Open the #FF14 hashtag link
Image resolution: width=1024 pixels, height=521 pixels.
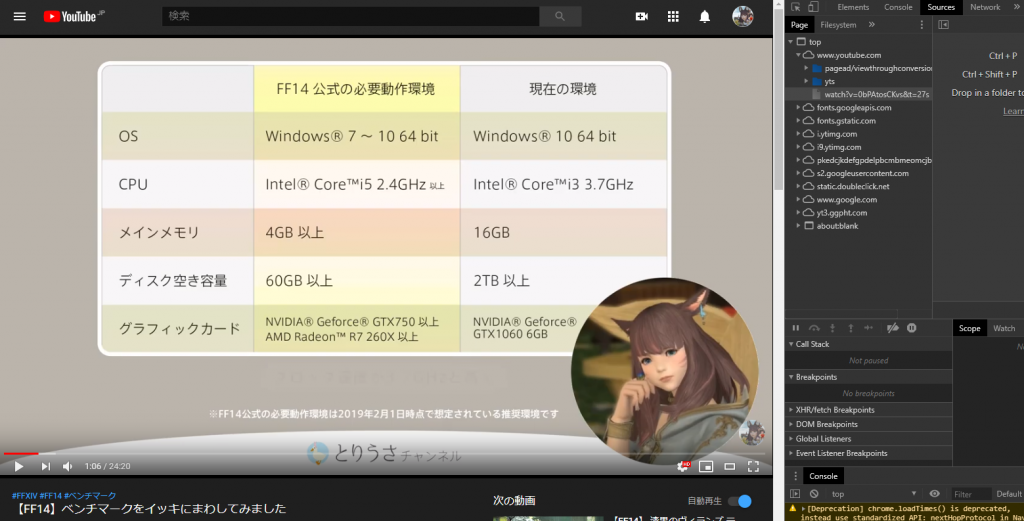point(50,496)
